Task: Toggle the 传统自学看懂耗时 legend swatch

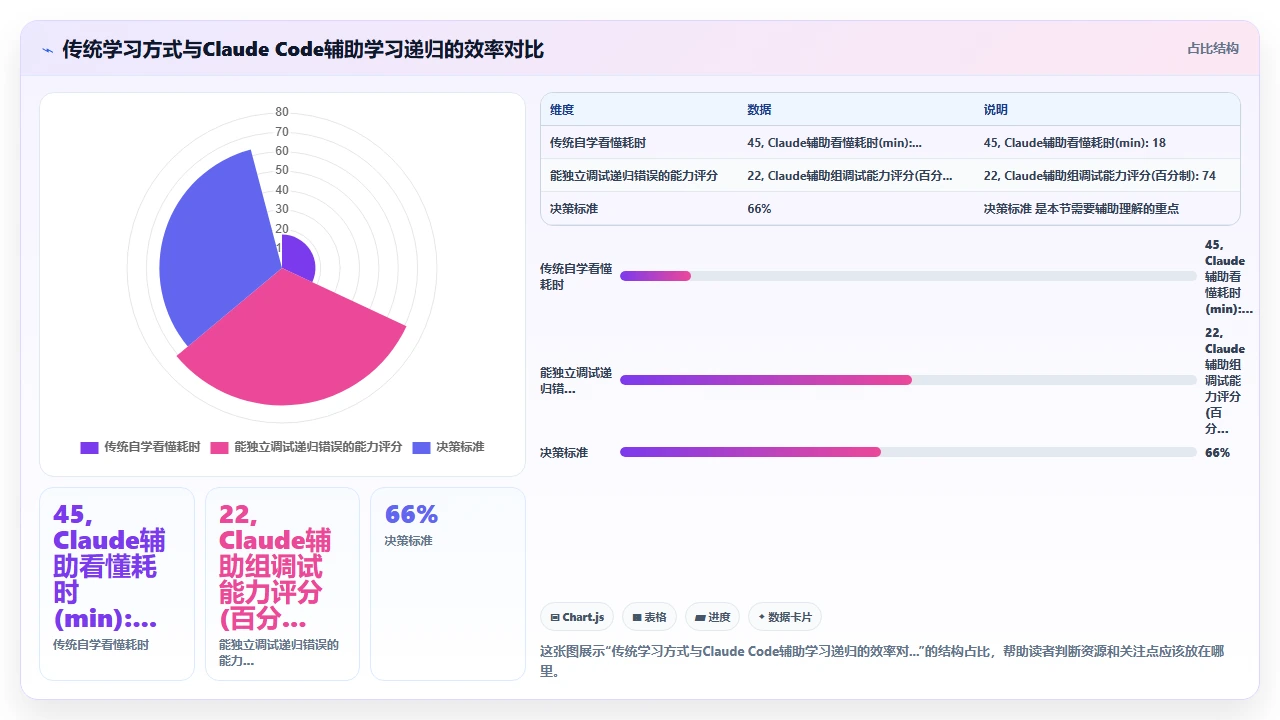Action: pyautogui.click(x=89, y=447)
